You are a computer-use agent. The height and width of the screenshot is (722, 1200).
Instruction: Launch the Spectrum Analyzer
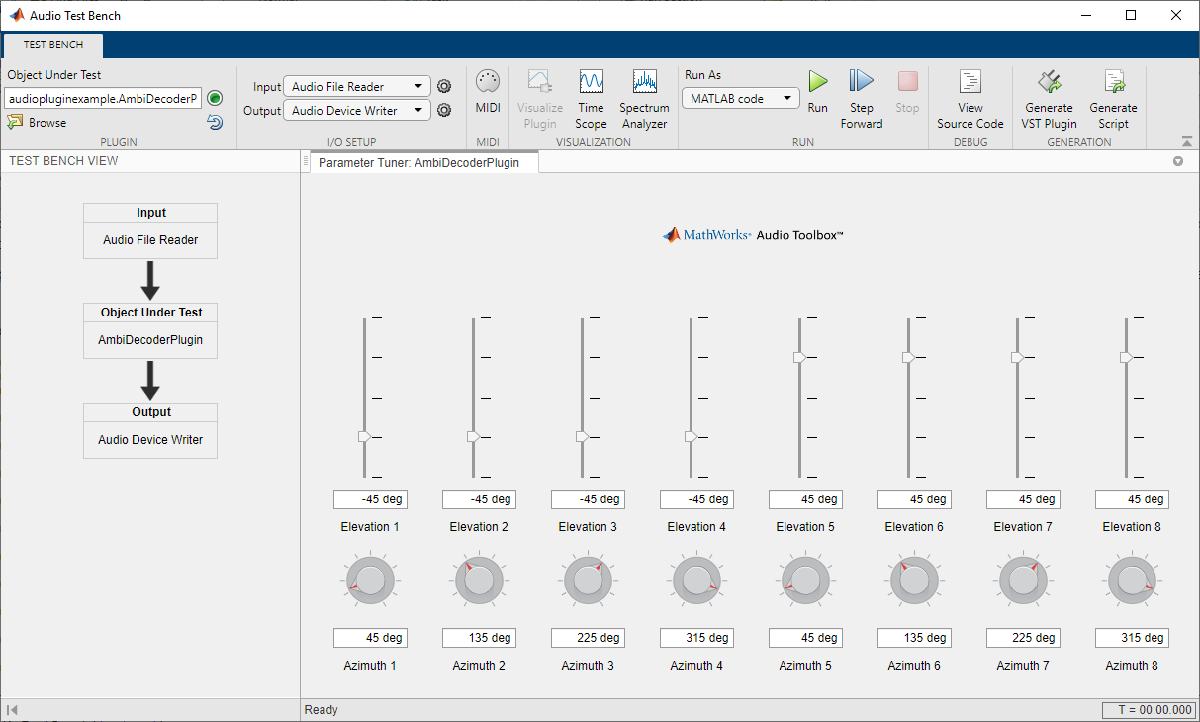[644, 99]
